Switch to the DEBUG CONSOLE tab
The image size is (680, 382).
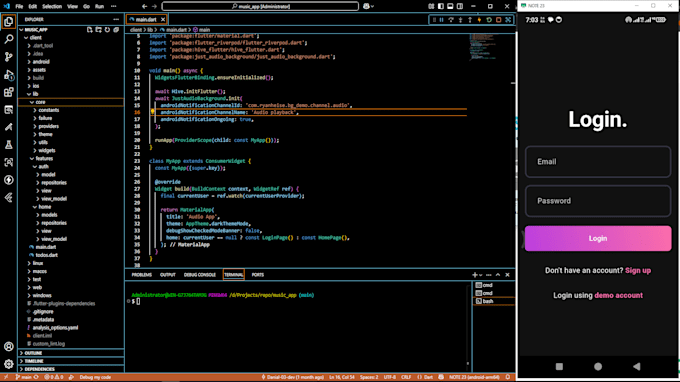point(199,274)
